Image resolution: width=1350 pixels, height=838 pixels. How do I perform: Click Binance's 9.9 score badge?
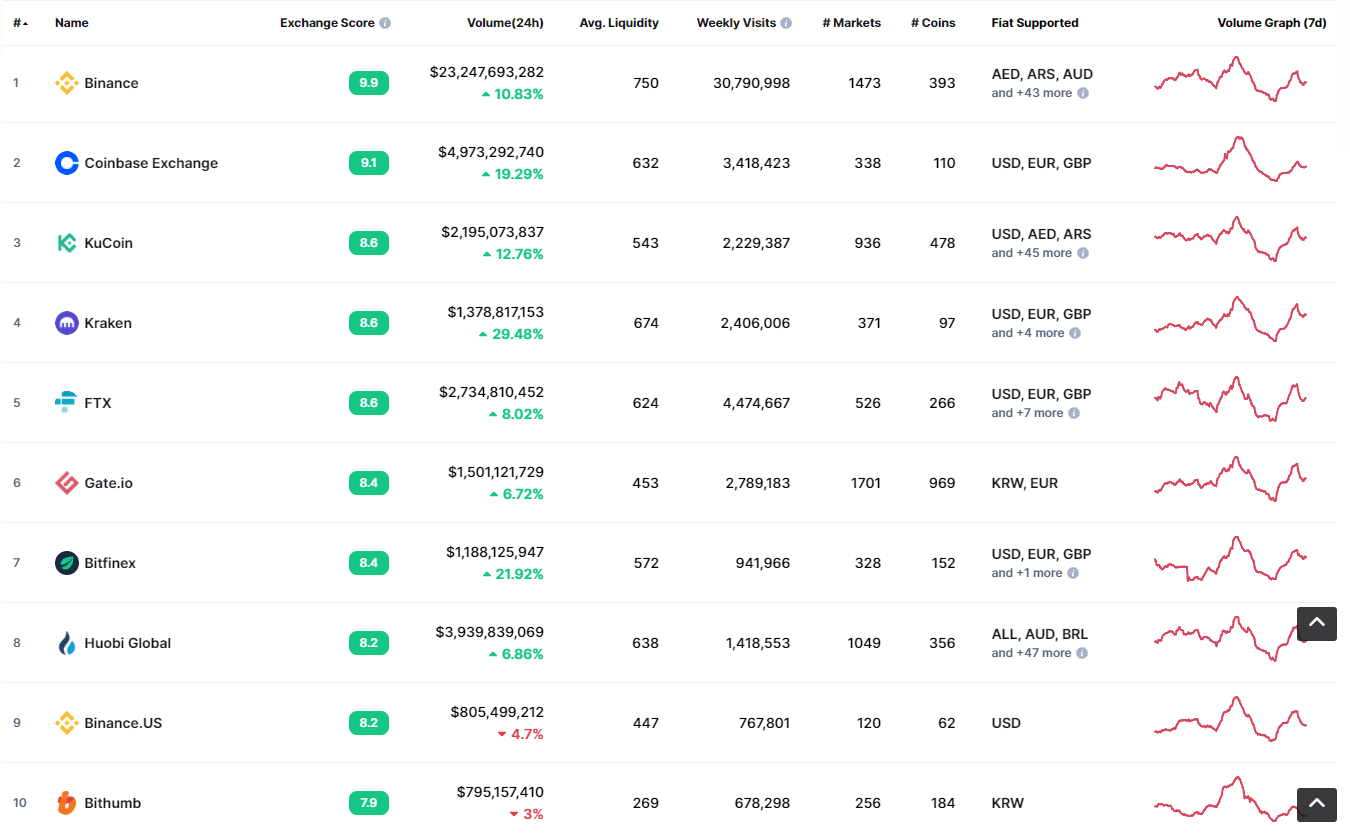point(369,83)
